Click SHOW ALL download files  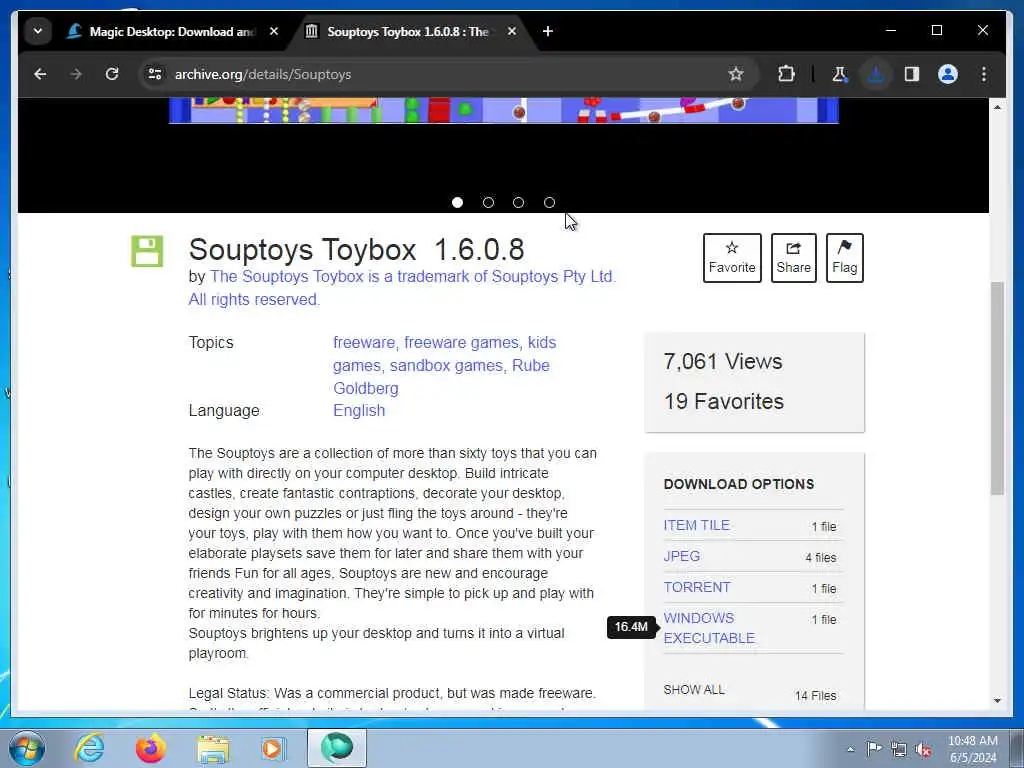tap(694, 690)
